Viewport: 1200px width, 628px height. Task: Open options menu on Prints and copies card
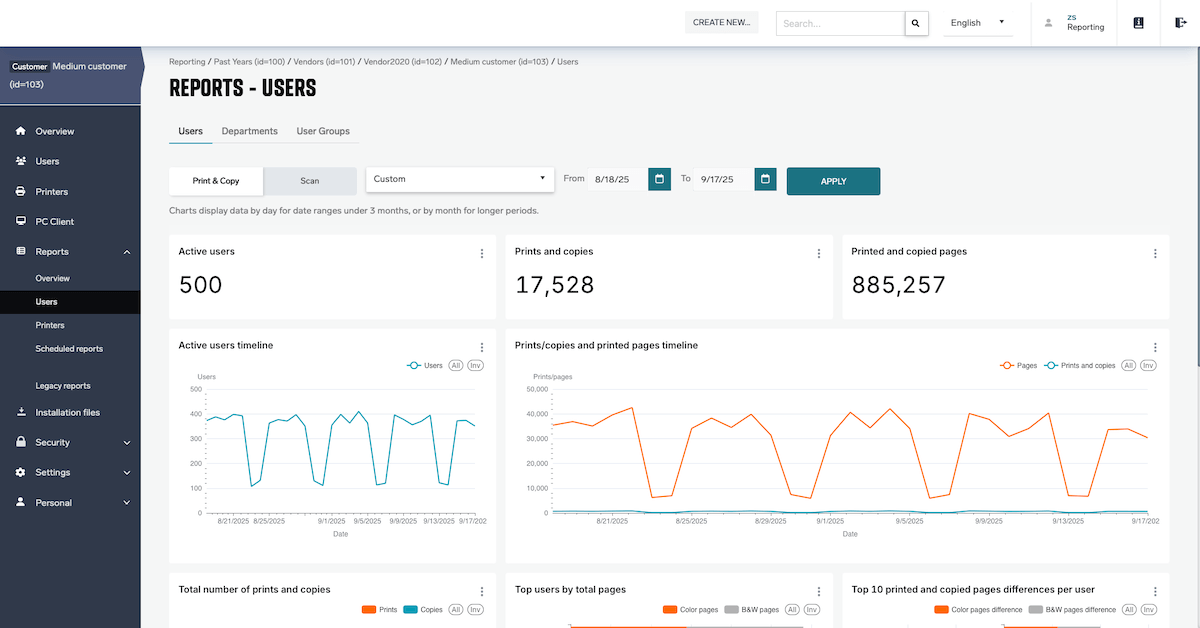819,253
